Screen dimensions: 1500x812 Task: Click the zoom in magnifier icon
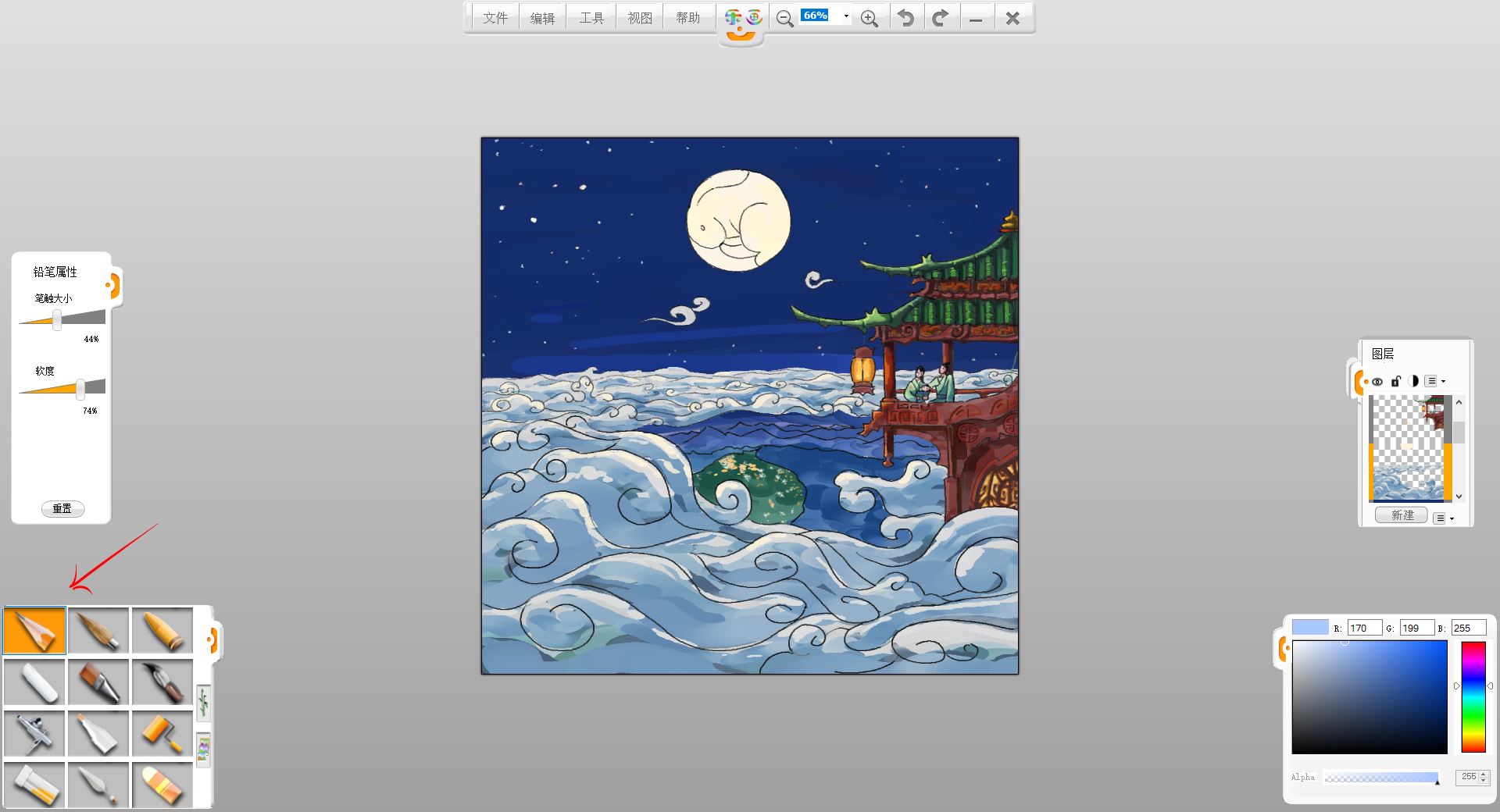coord(869,18)
